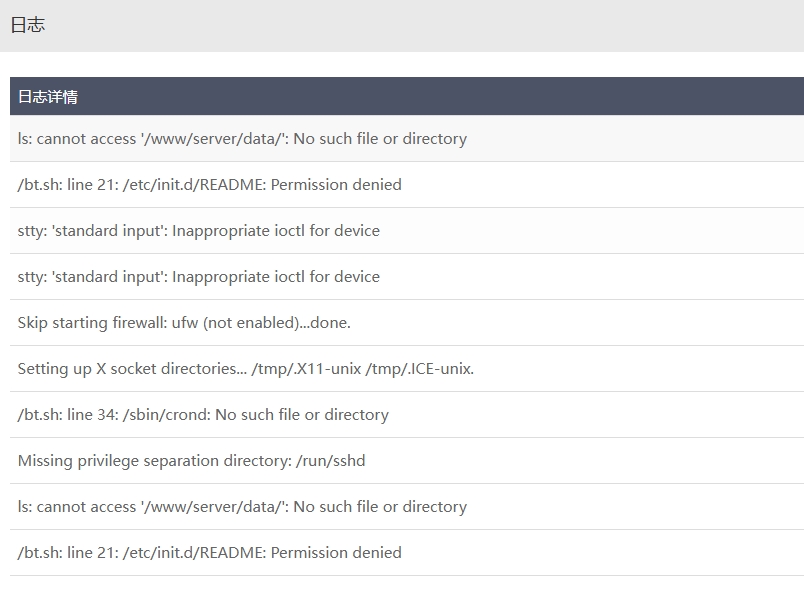The width and height of the screenshot is (804, 604).
Task: Select the second stty Inappropriate ioctl row
Action: coord(407,277)
